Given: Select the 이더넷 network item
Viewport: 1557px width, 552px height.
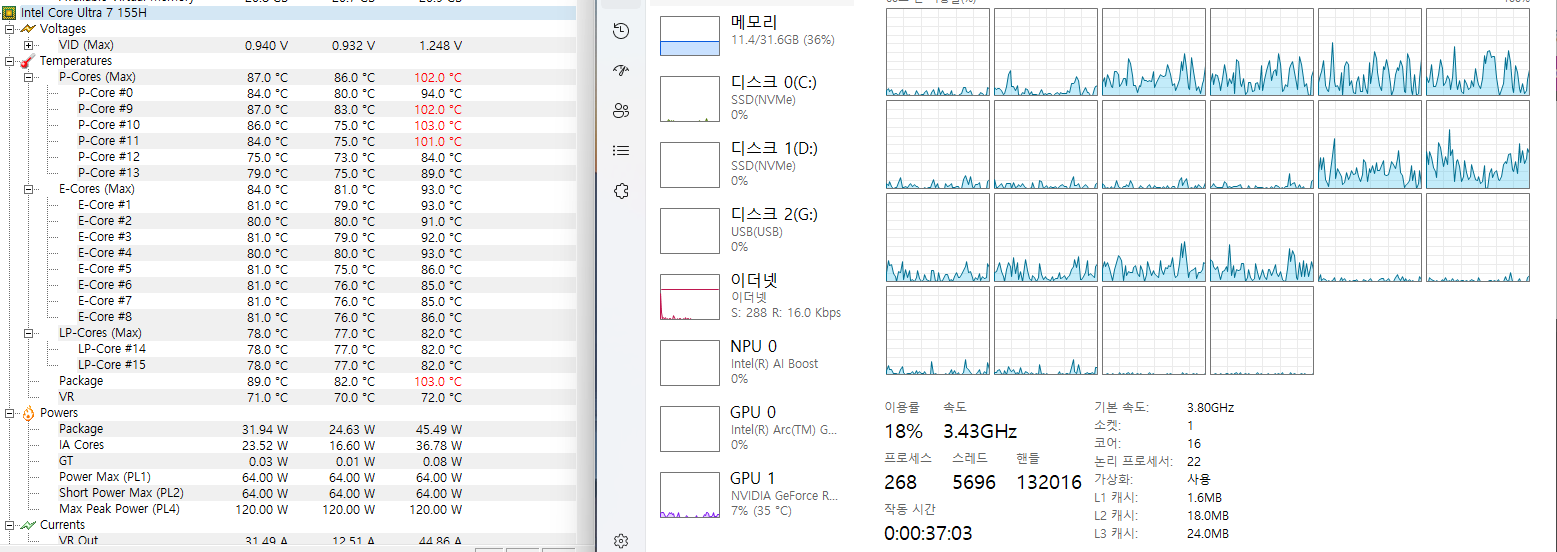Looking at the screenshot, I should tap(750, 296).
